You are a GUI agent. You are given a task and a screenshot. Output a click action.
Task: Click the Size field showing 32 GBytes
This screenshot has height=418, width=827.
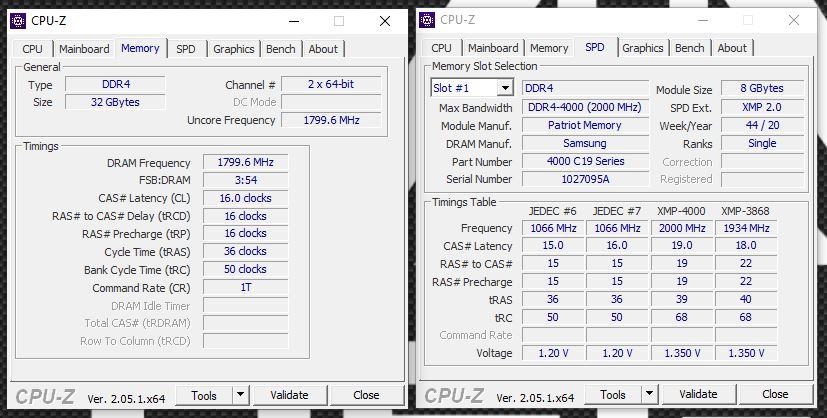click(x=116, y=102)
